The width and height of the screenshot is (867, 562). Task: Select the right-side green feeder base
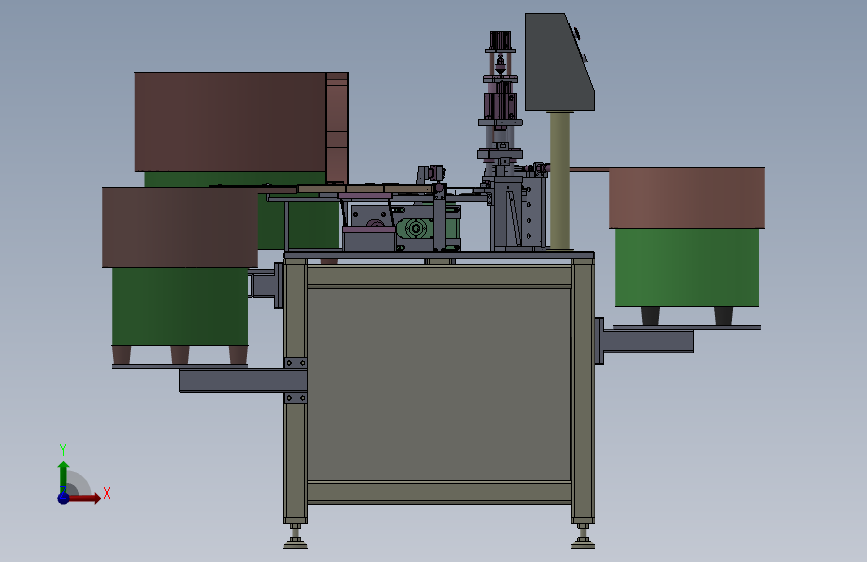click(687, 268)
